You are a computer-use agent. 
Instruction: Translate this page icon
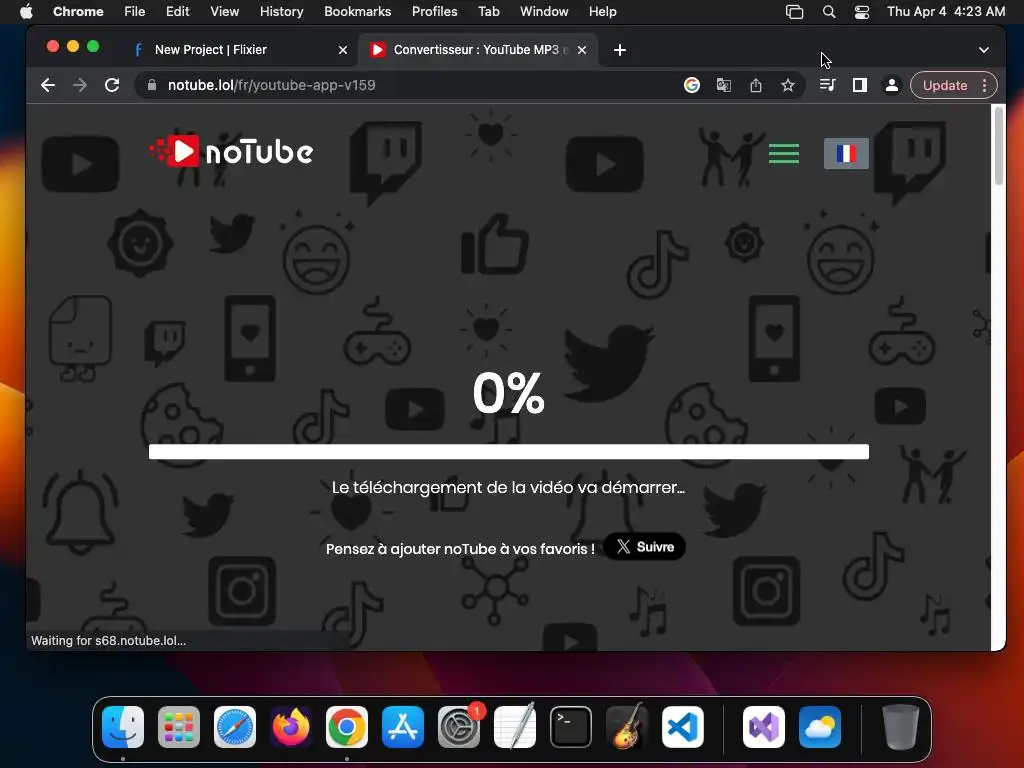[724, 85]
